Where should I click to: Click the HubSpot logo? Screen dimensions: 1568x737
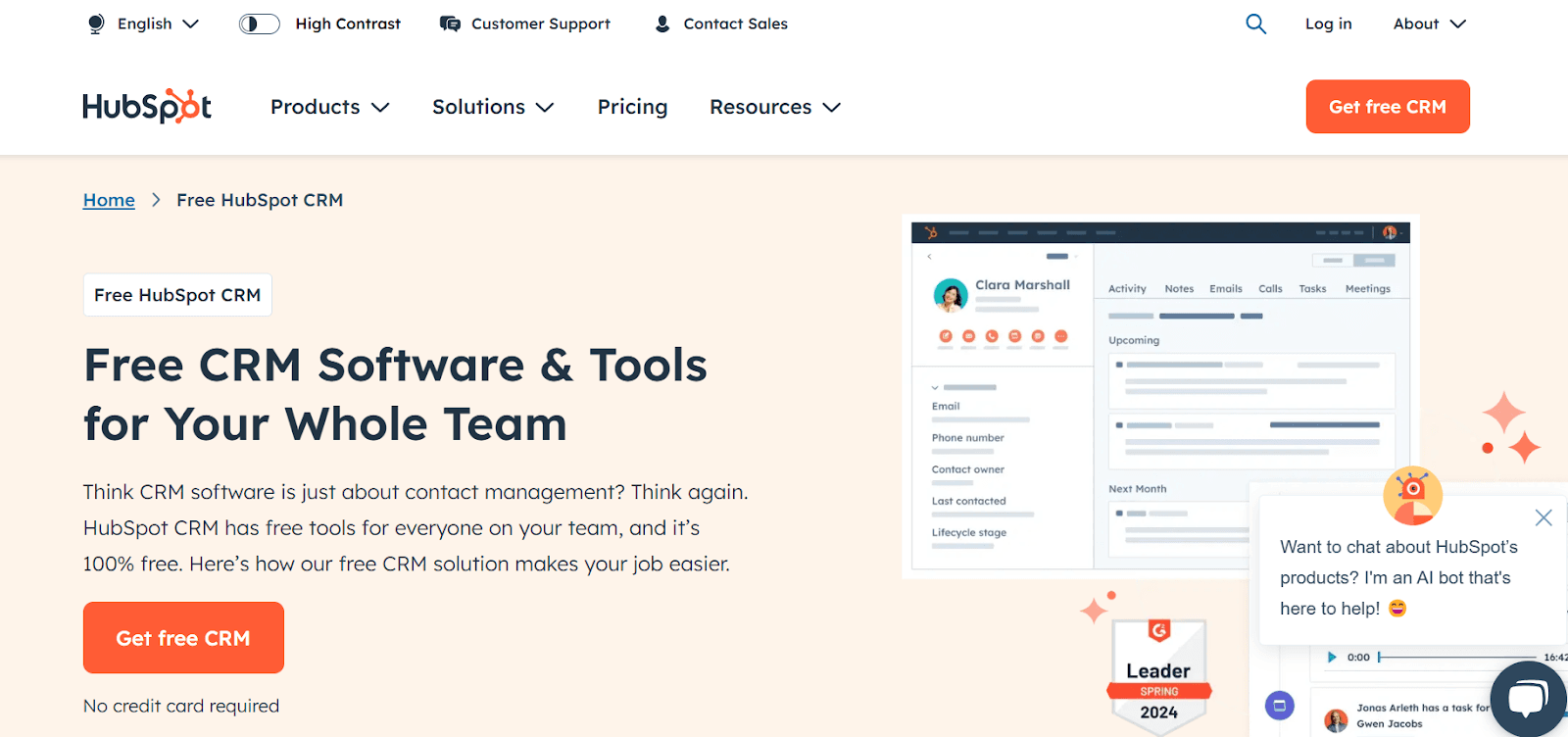coord(147,106)
